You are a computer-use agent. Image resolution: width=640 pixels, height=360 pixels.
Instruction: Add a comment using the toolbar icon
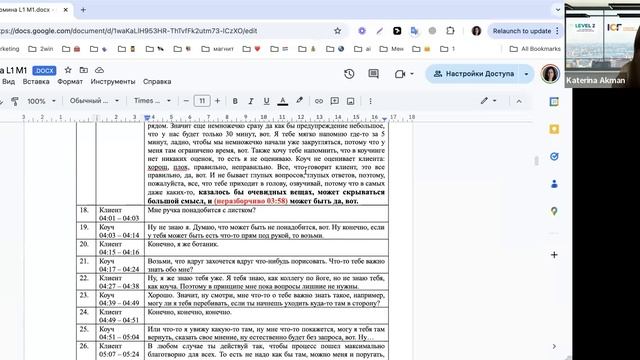pos(335,101)
